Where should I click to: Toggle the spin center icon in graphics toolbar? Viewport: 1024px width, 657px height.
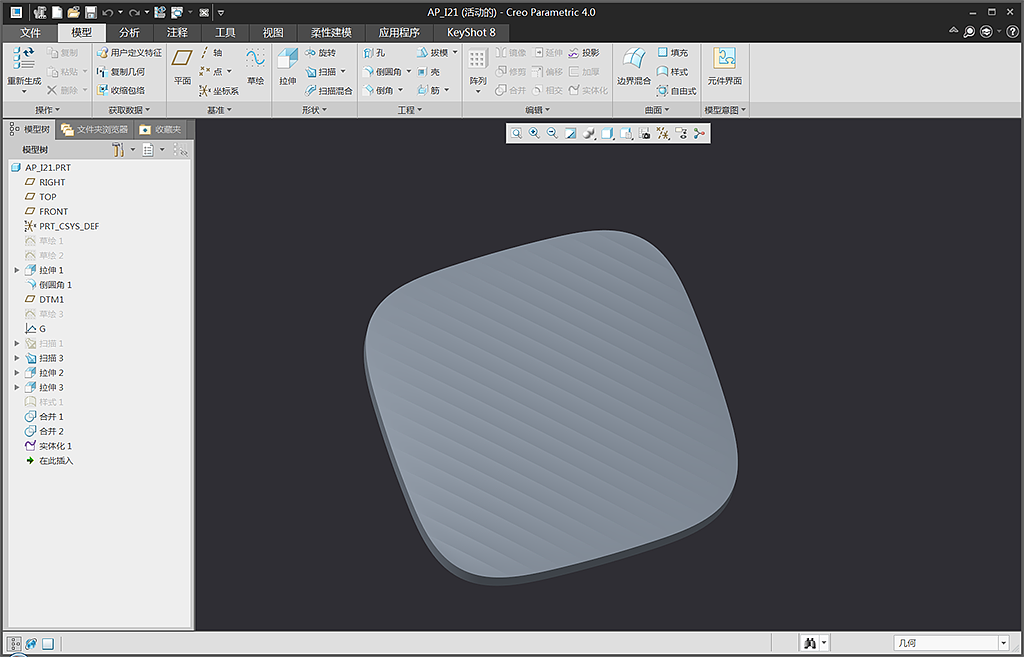click(699, 133)
